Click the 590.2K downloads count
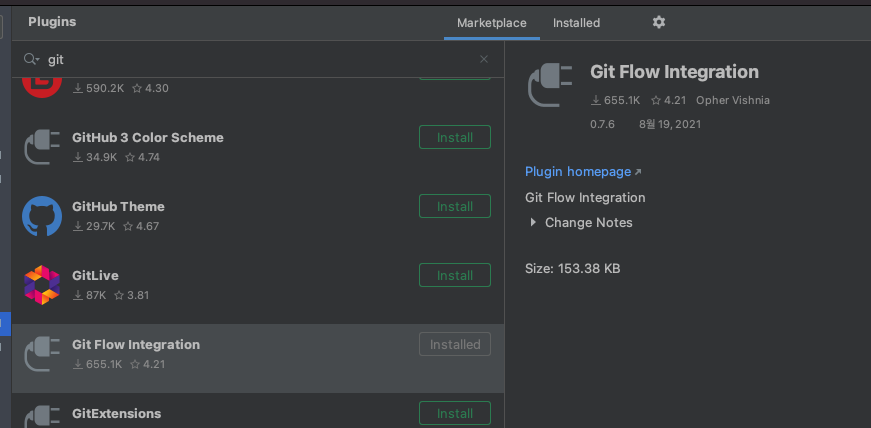 98,88
